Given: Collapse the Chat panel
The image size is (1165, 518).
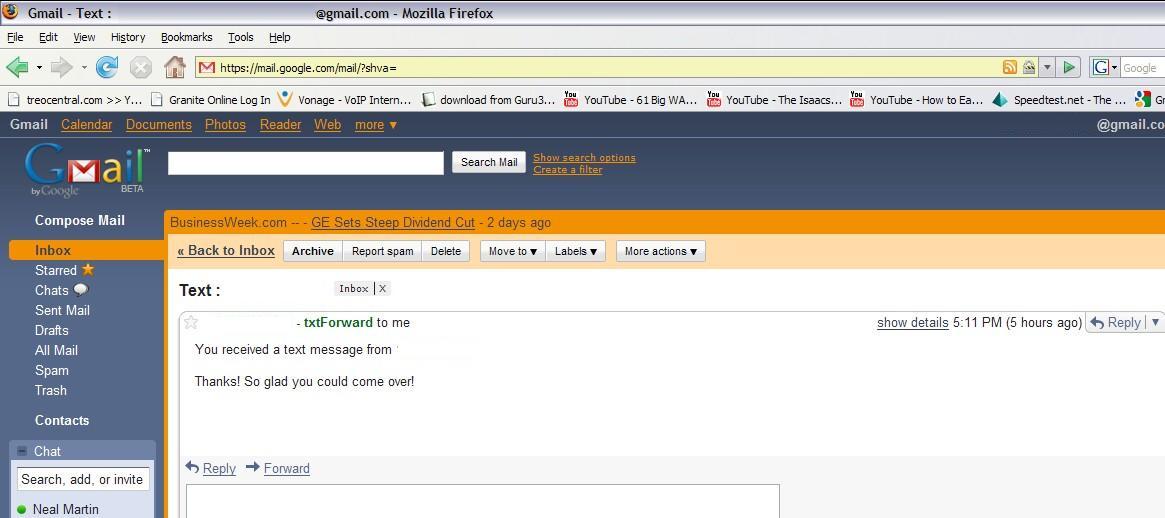Looking at the screenshot, I should click(x=22, y=451).
